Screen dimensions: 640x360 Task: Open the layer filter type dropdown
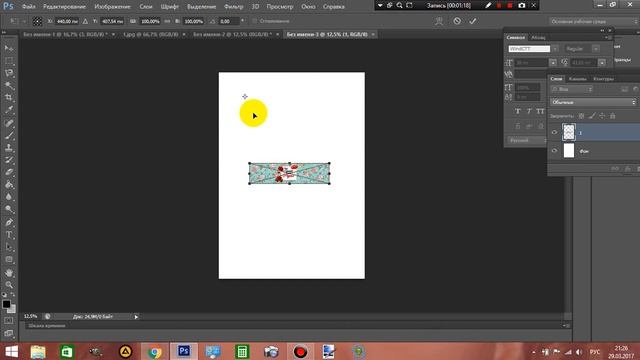point(571,89)
